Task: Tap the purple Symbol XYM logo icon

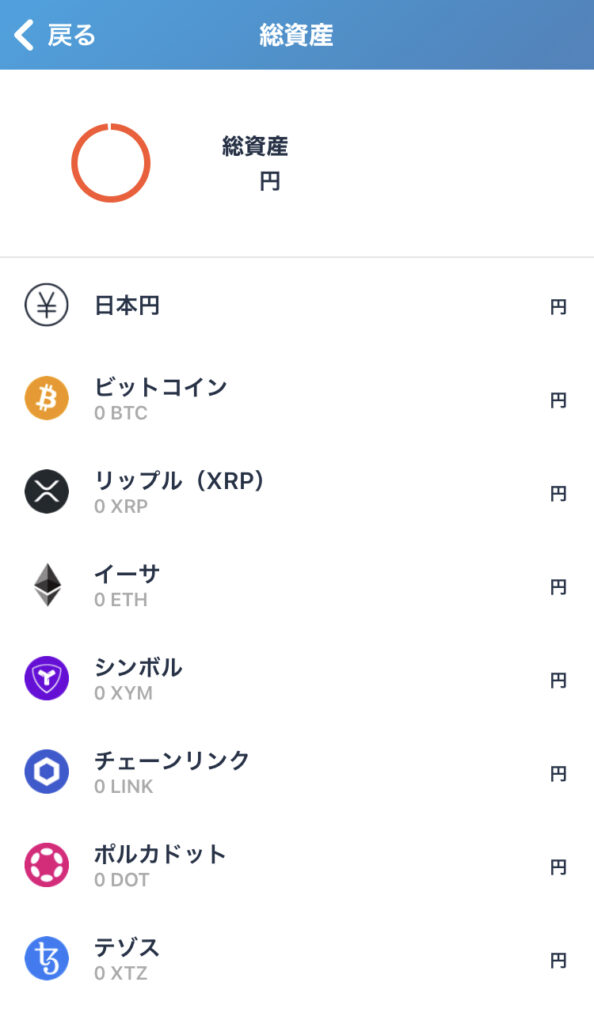Action: (x=46, y=679)
